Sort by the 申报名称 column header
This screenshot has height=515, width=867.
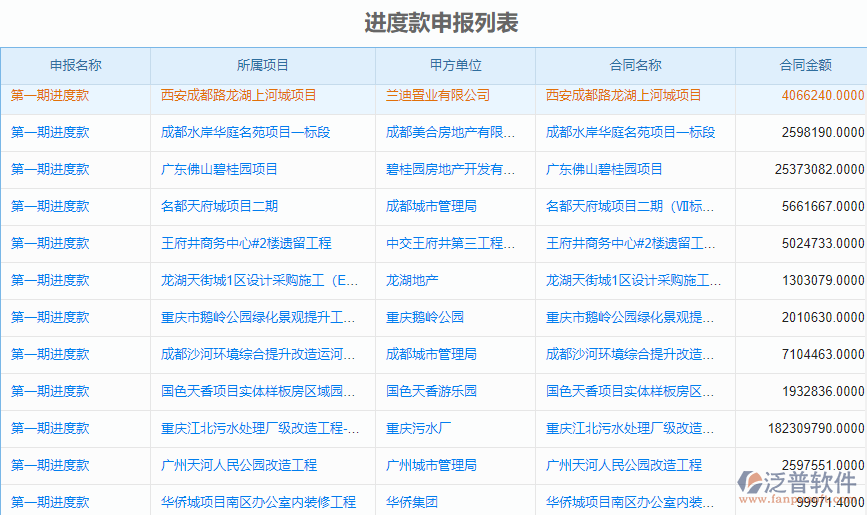76,65
